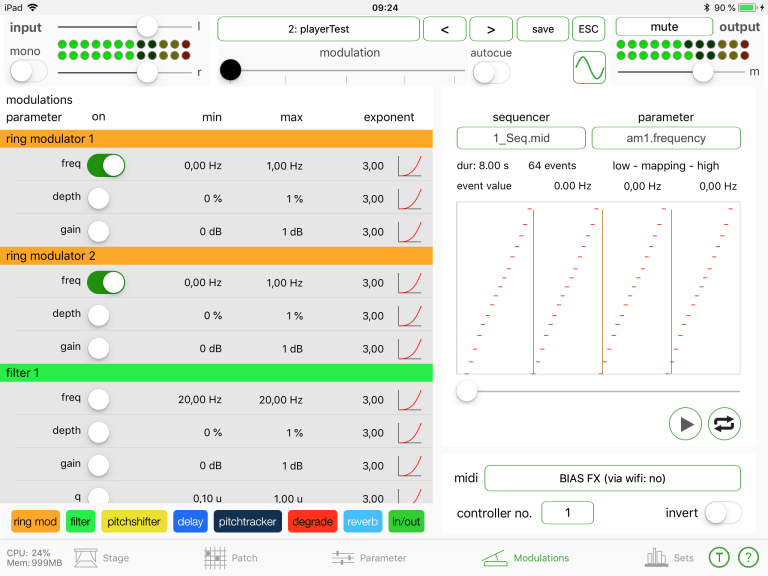Click exponent curve for ring modulator 1 gain
Screen dimensions: 768x576
pos(409,232)
